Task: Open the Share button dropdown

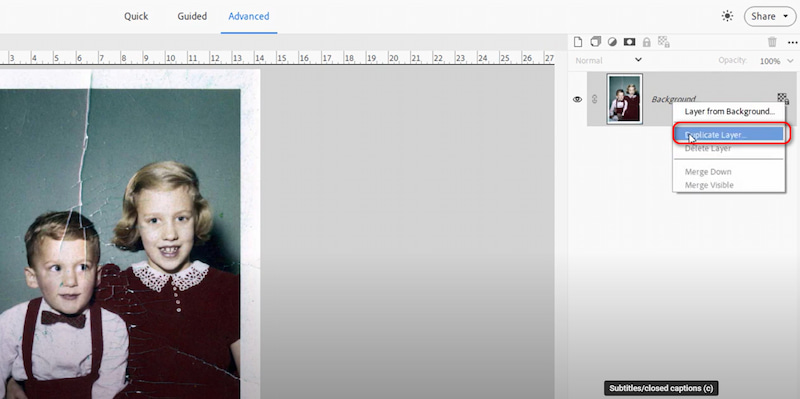Action: [770, 16]
